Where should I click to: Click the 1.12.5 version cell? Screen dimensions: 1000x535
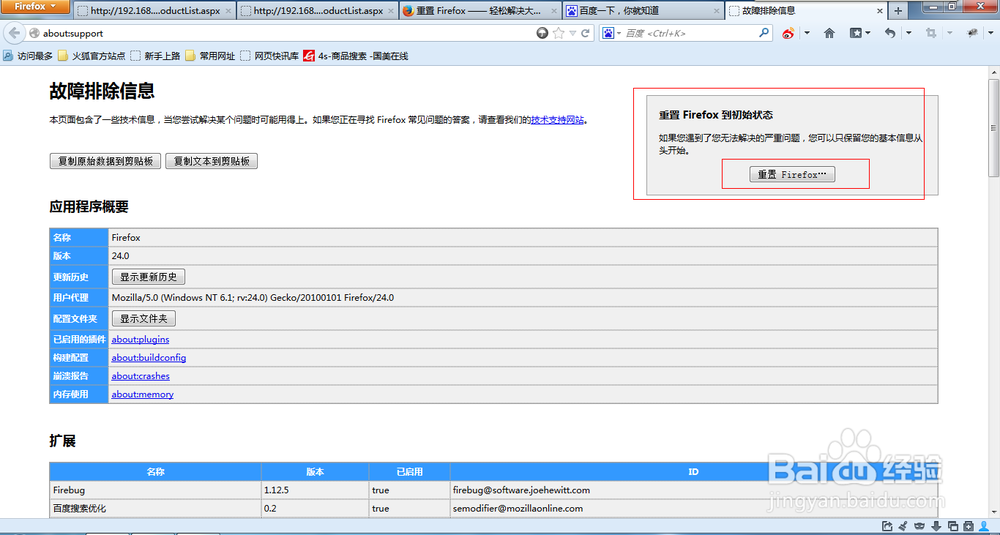pyautogui.click(x=315, y=490)
